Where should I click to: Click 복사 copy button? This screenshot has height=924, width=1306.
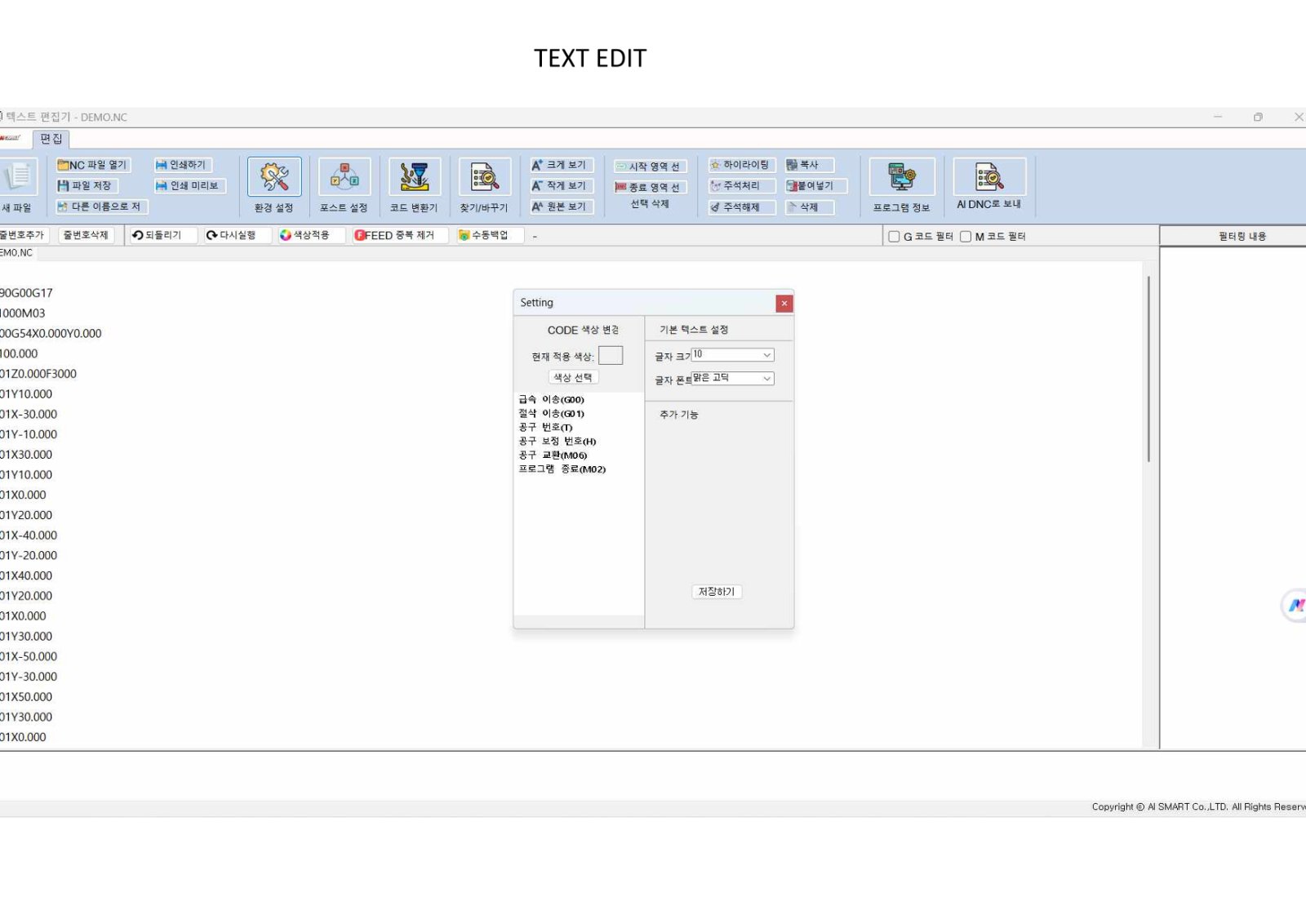click(x=809, y=165)
